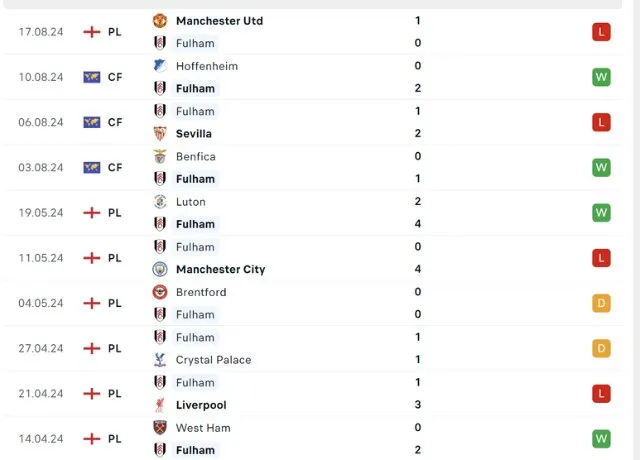Click the club friendly flag on 10.08.24 row
640x460 pixels.
(x=92, y=77)
